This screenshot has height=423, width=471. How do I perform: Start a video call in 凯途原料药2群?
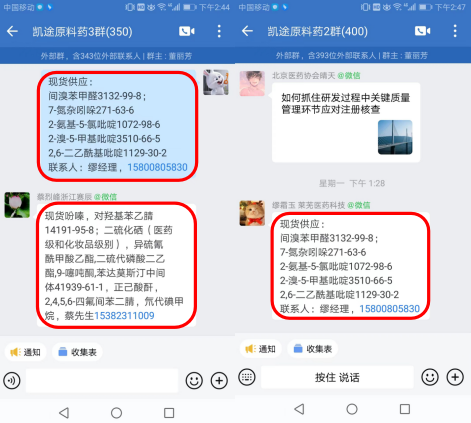click(422, 31)
